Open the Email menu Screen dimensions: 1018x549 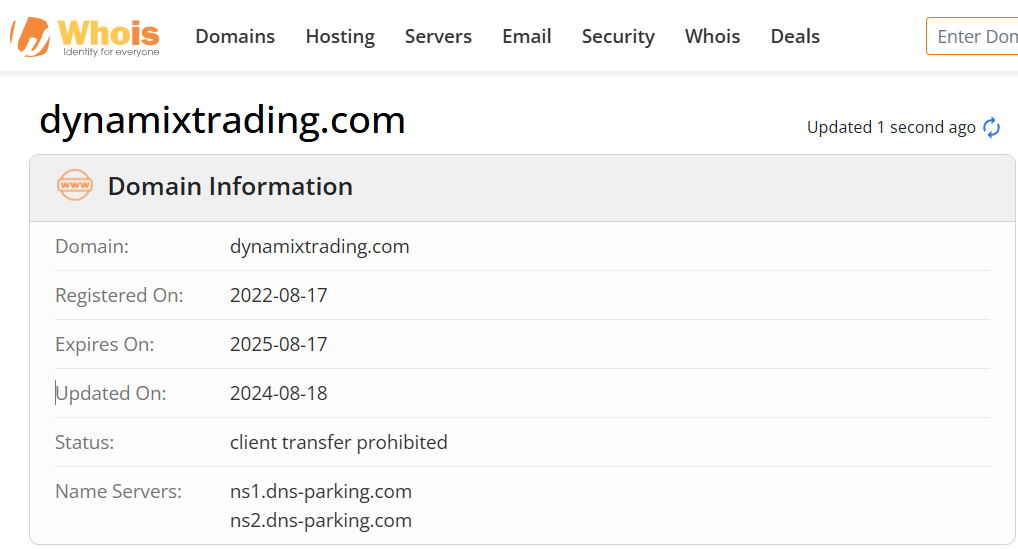(527, 36)
